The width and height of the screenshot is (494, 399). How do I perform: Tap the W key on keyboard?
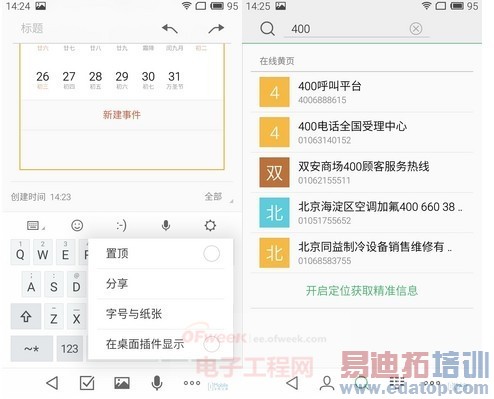point(43,252)
